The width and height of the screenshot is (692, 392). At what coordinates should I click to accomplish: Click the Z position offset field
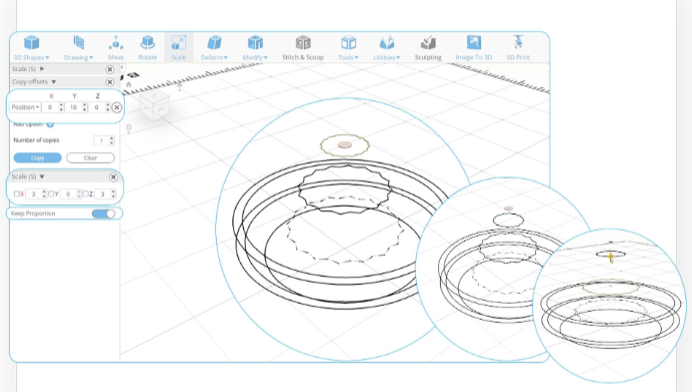tap(99, 107)
